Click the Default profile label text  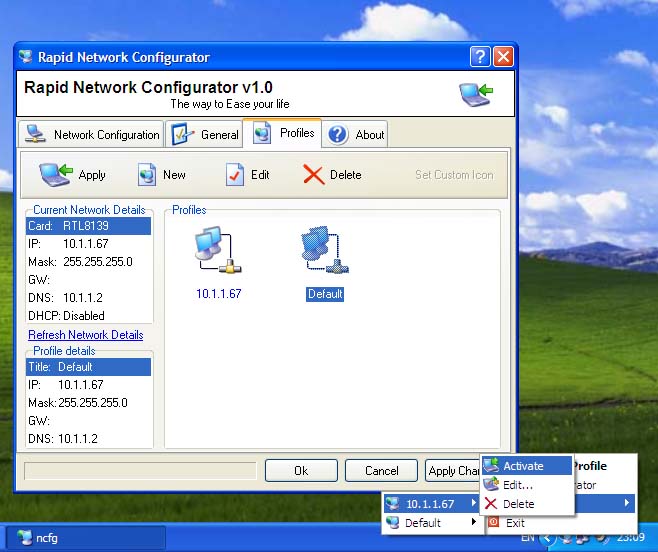click(325, 293)
